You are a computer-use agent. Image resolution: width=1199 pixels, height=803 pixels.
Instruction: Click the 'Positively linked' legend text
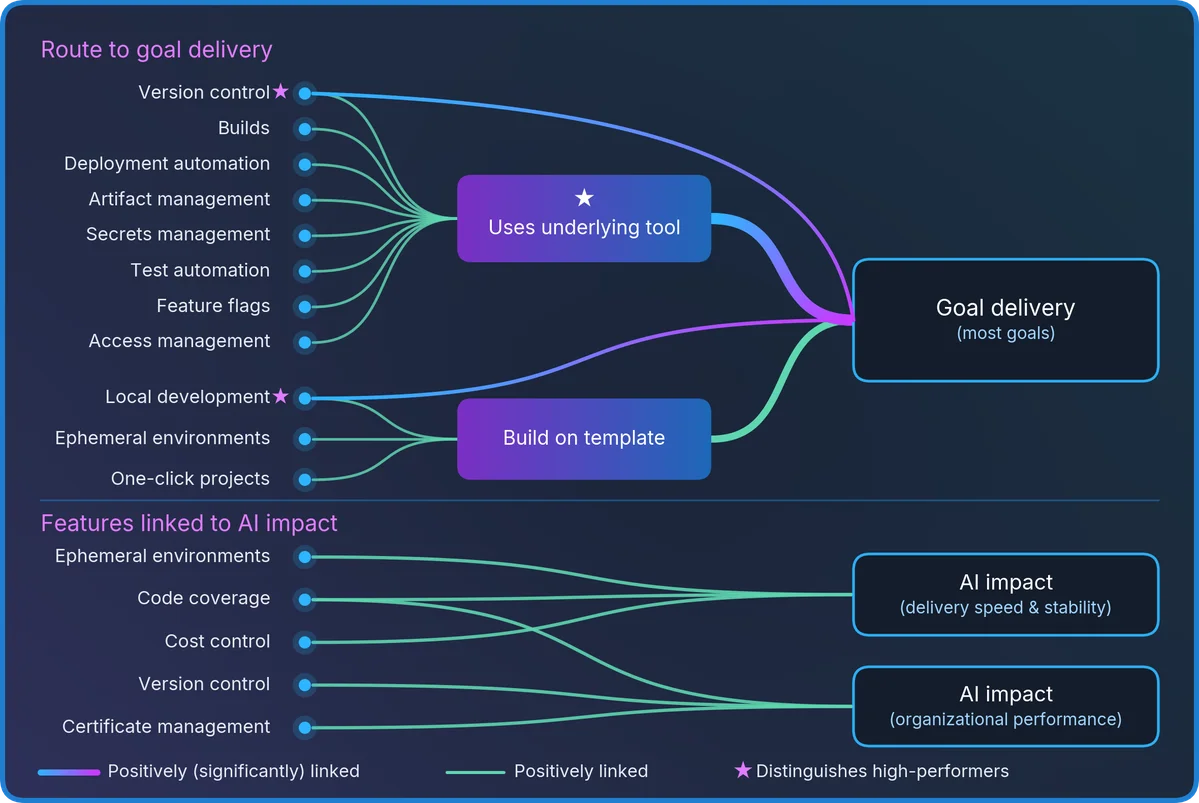(x=580, y=771)
